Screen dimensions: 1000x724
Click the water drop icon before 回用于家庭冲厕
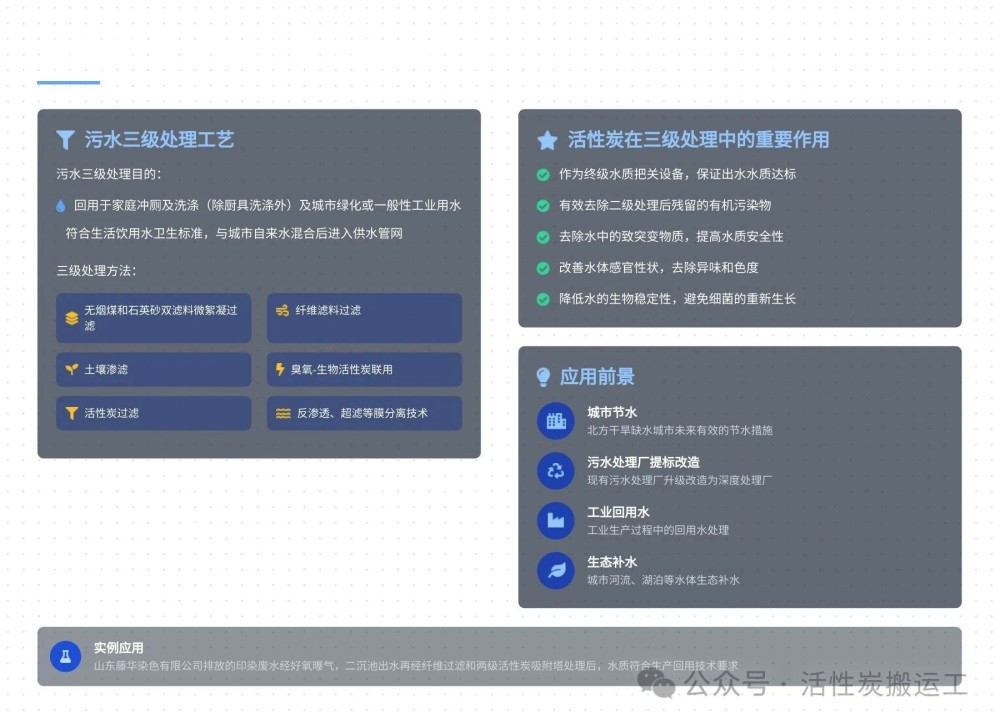click(x=61, y=206)
